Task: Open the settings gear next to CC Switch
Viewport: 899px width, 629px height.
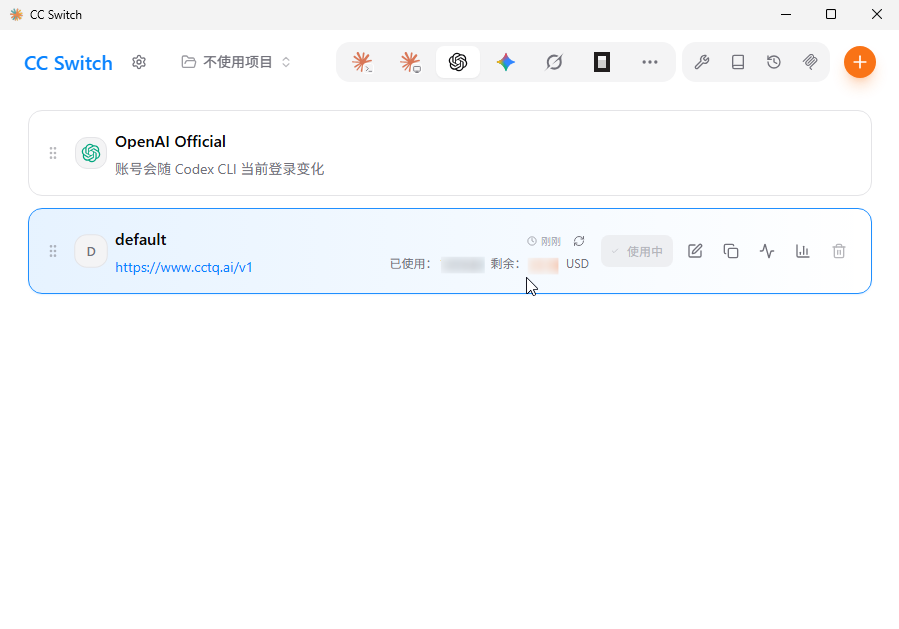Action: click(139, 62)
